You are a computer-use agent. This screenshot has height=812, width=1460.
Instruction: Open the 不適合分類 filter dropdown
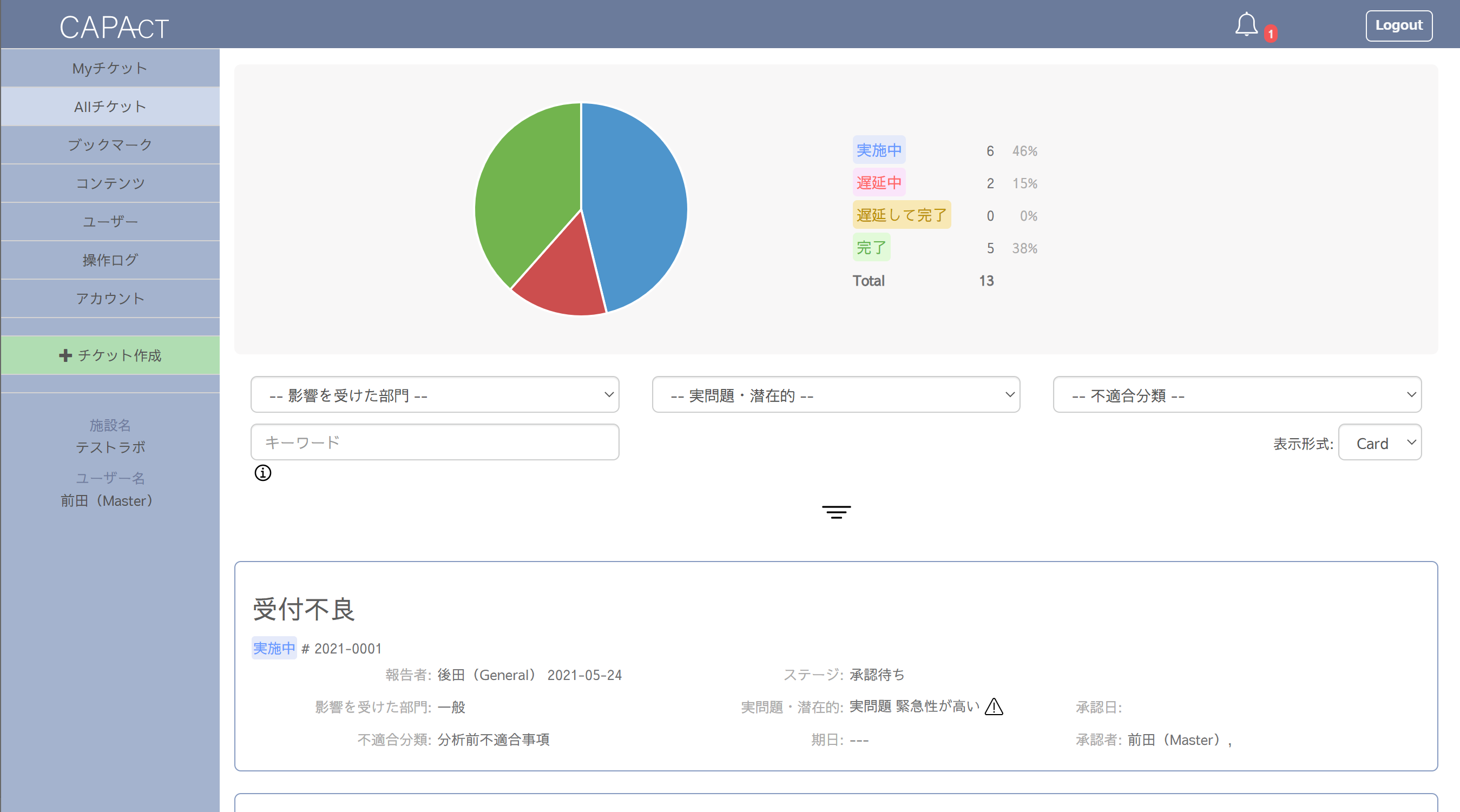[1237, 394]
